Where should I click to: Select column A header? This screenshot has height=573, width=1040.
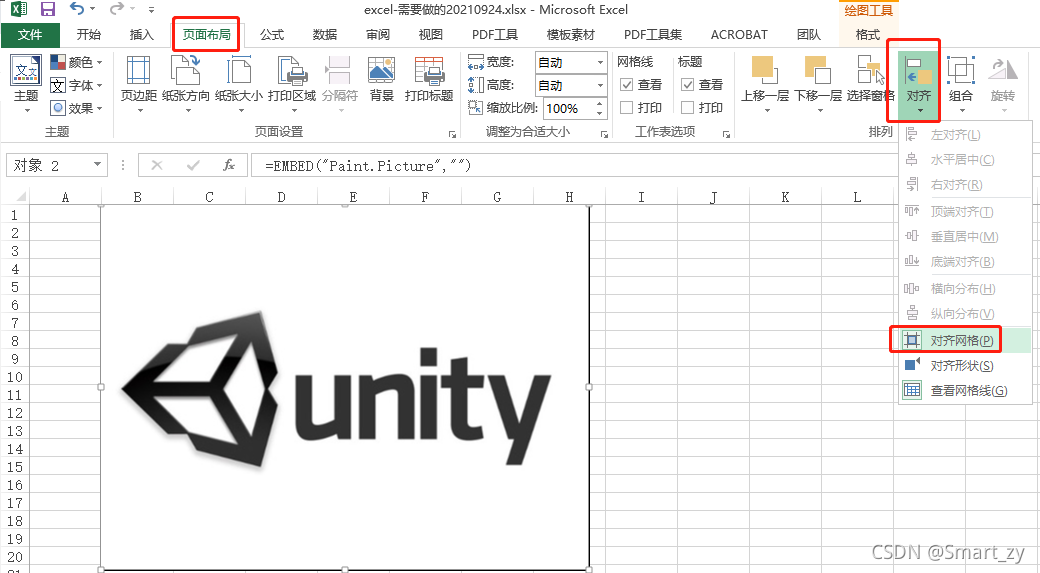(65, 197)
